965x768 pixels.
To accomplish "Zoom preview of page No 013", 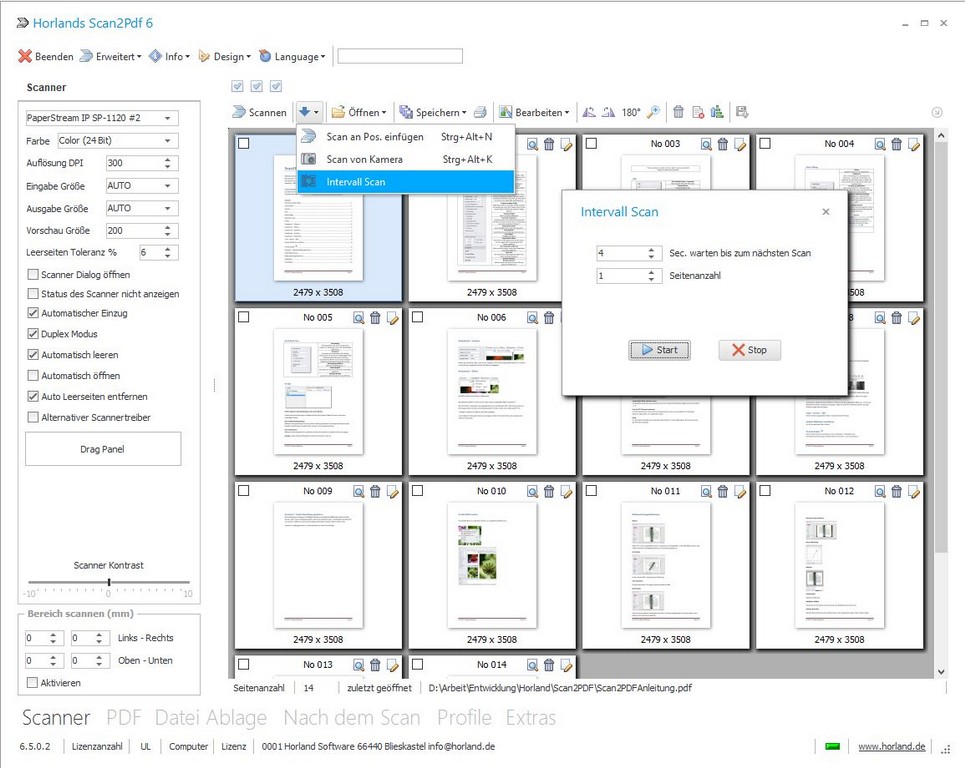I will pyautogui.click(x=359, y=665).
